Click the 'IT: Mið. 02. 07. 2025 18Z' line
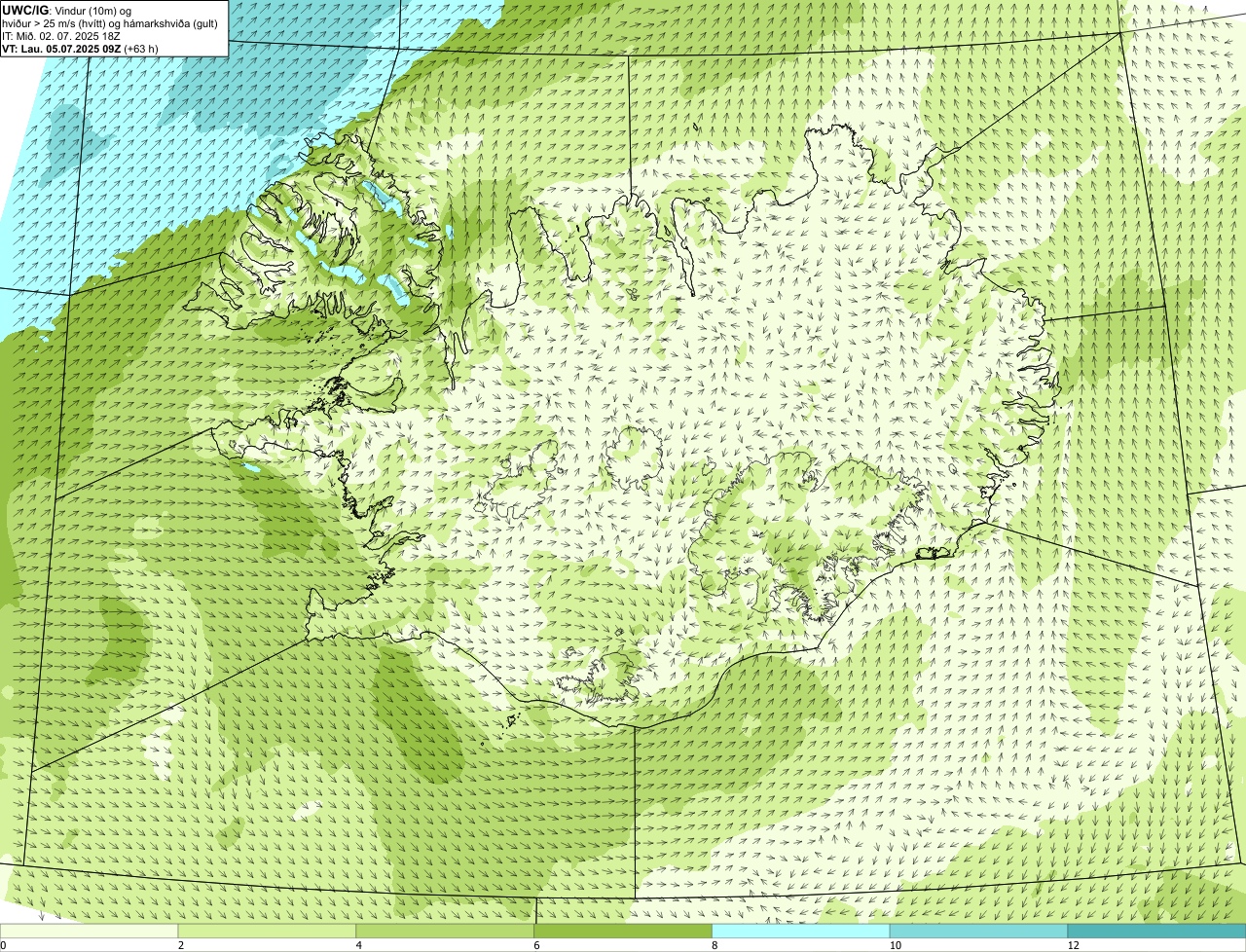The image size is (1246, 952). pos(61,36)
